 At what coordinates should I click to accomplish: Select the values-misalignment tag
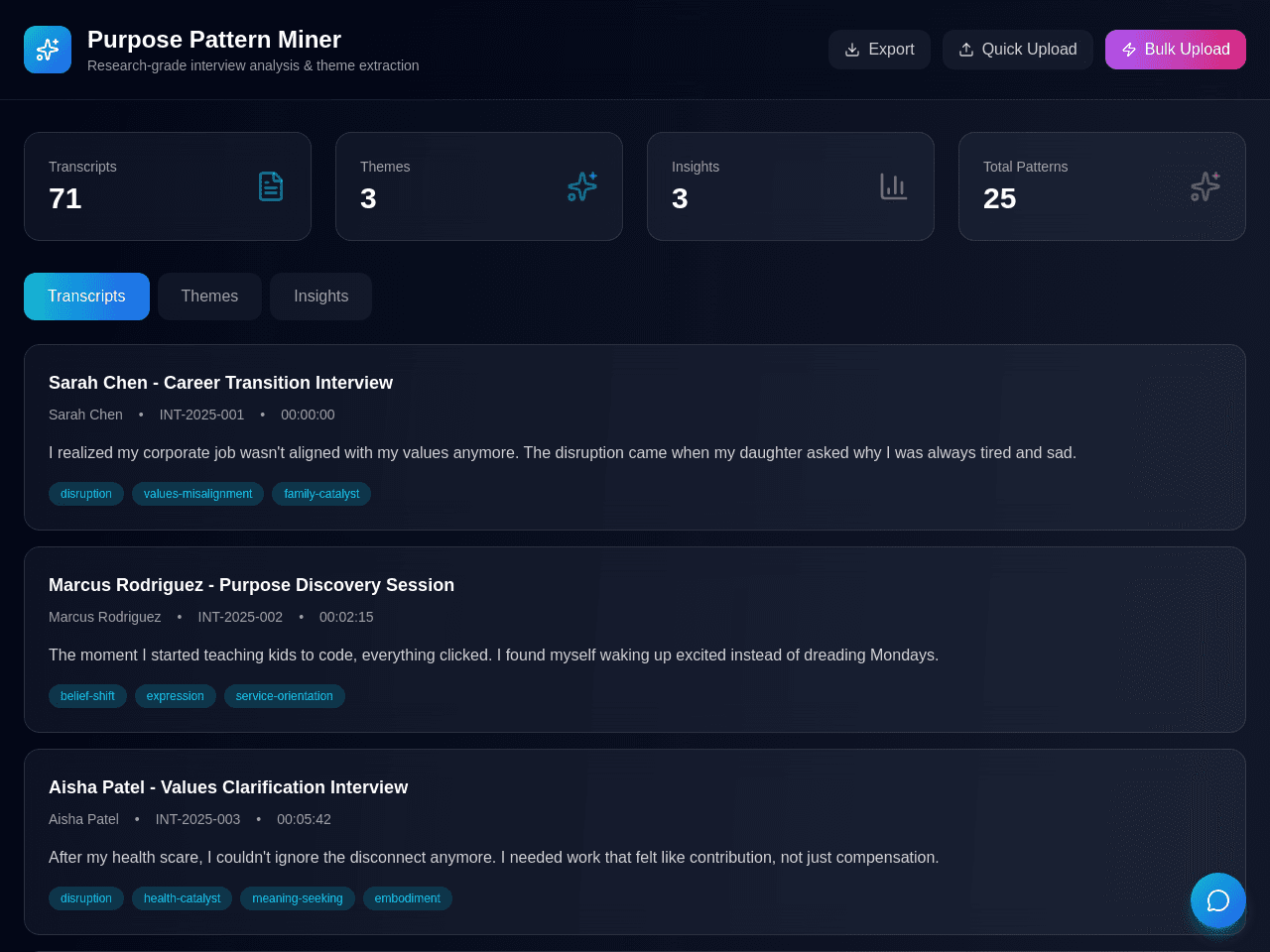point(197,494)
